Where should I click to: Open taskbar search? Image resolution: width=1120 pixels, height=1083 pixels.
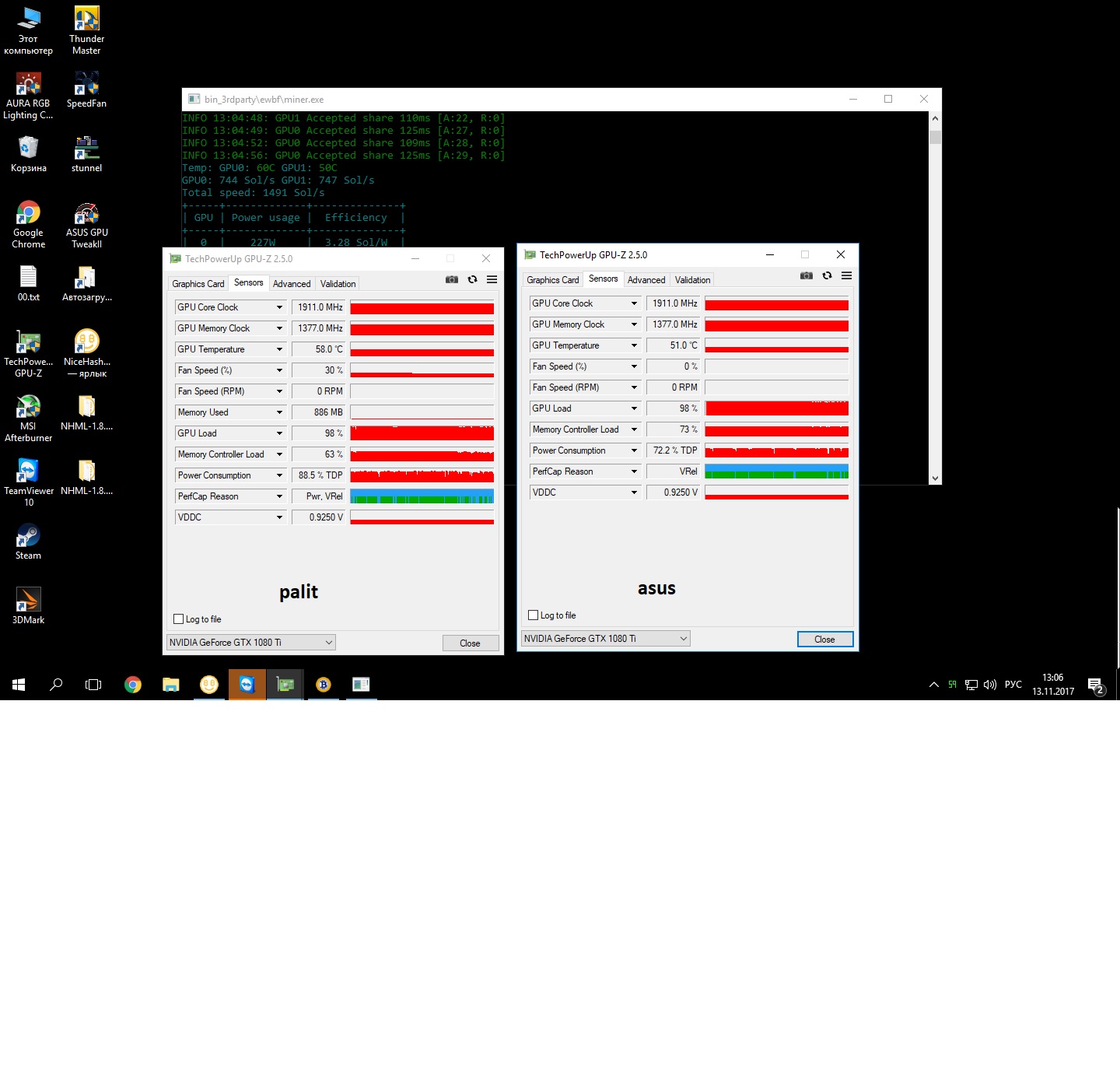click(x=56, y=685)
